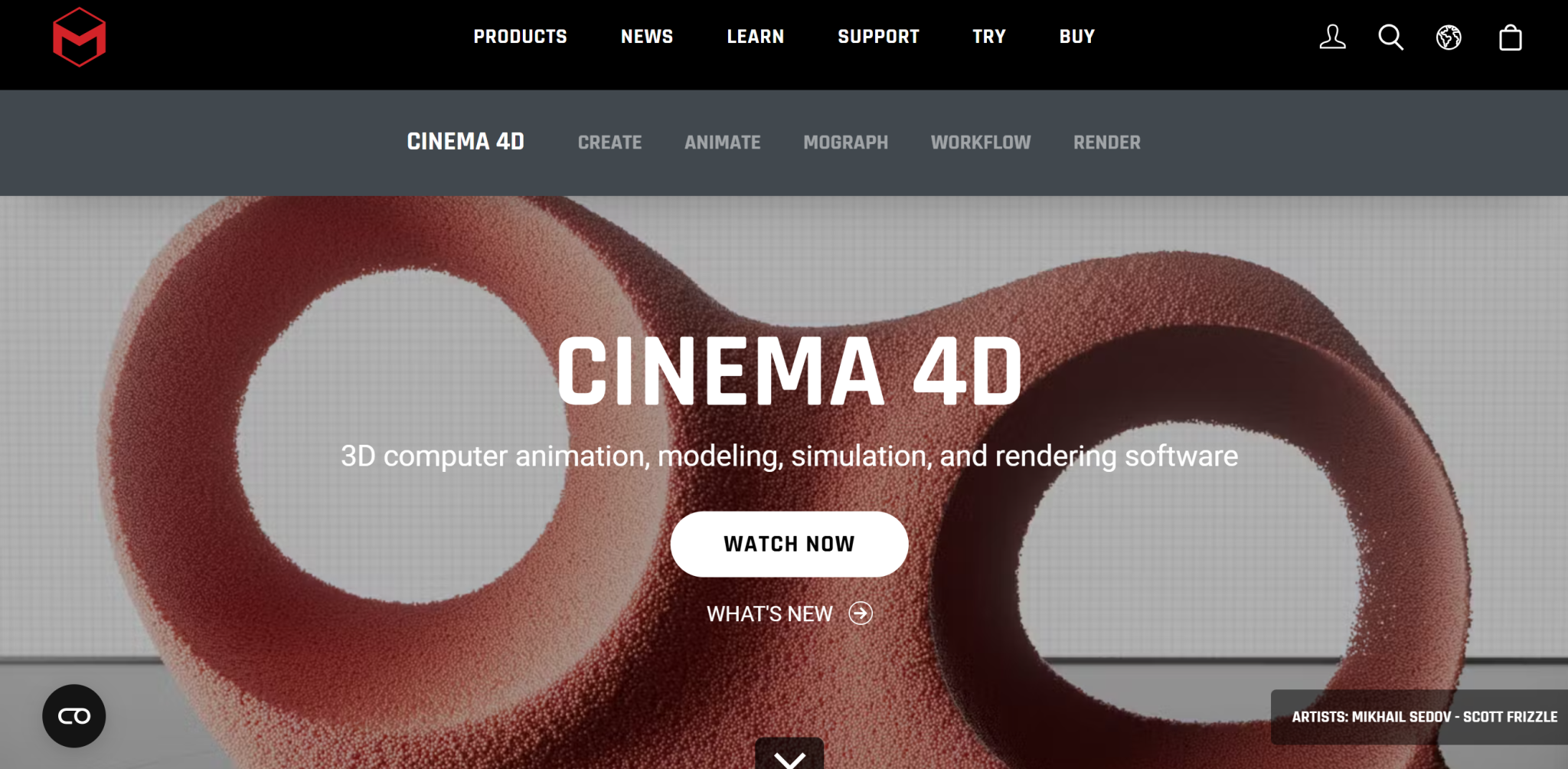1568x769 pixels.
Task: Open the LEARN dropdown
Action: pos(755,36)
